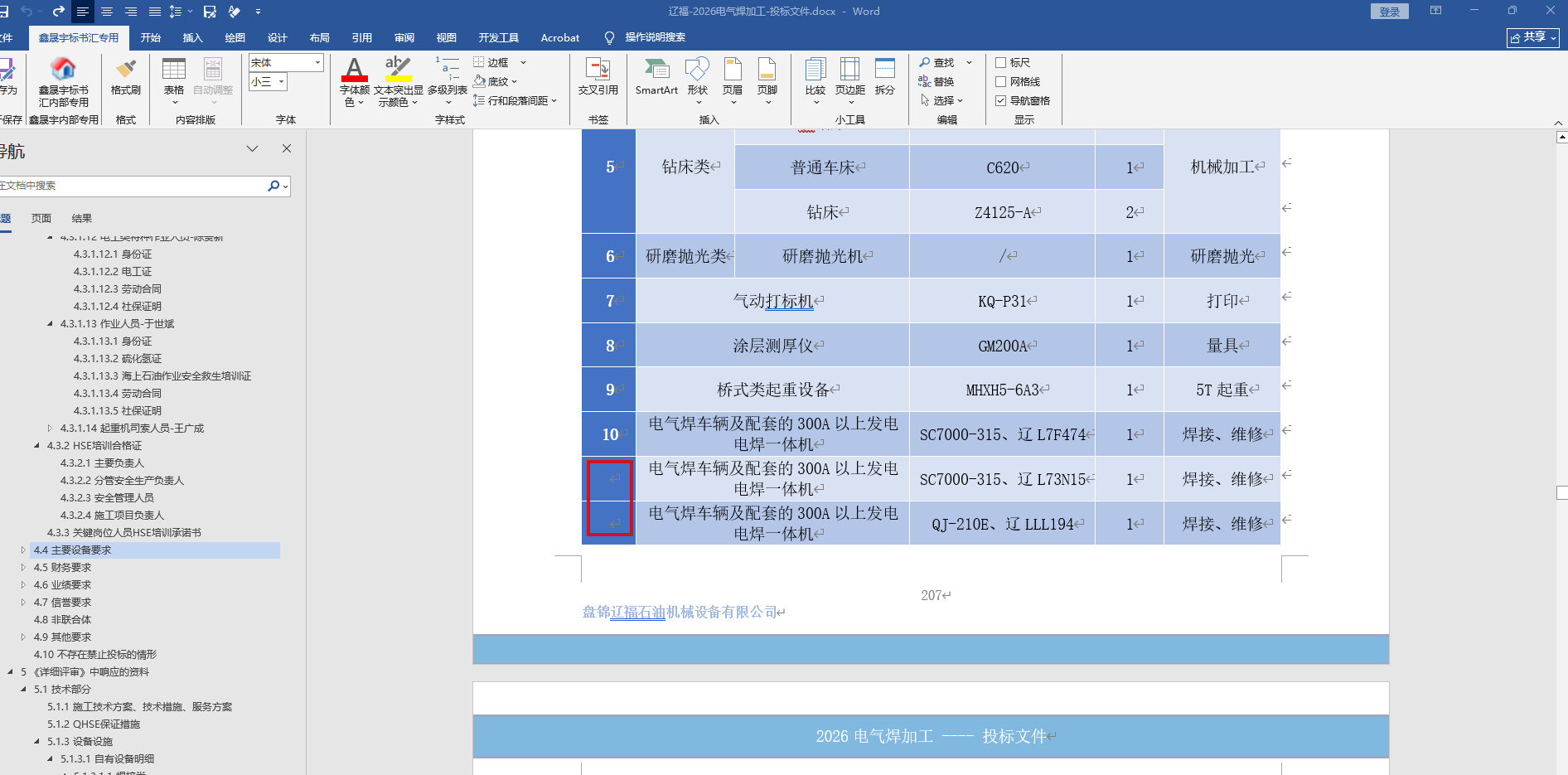Go to 4.4 主要设备要求 heading

[155, 550]
